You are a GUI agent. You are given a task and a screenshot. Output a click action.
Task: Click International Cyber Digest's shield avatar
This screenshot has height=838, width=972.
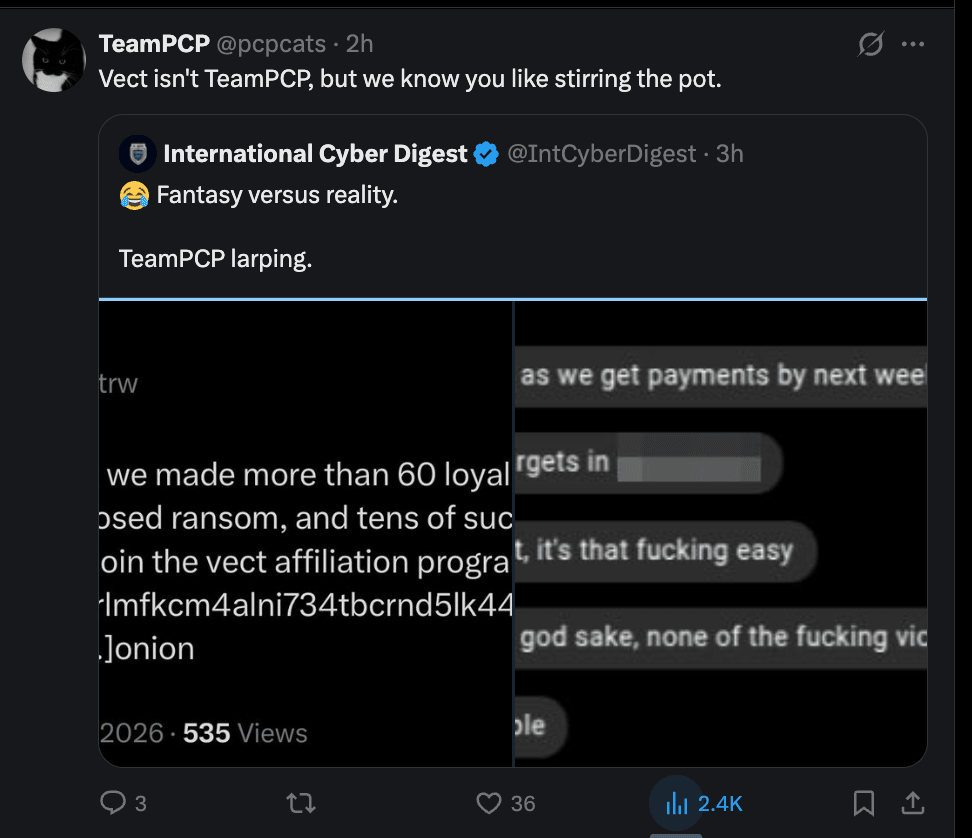(137, 153)
